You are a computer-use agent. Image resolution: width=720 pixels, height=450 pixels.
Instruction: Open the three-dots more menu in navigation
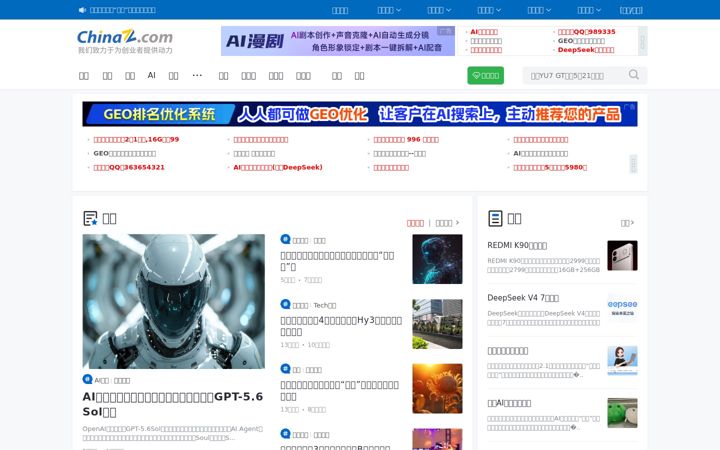click(x=197, y=75)
